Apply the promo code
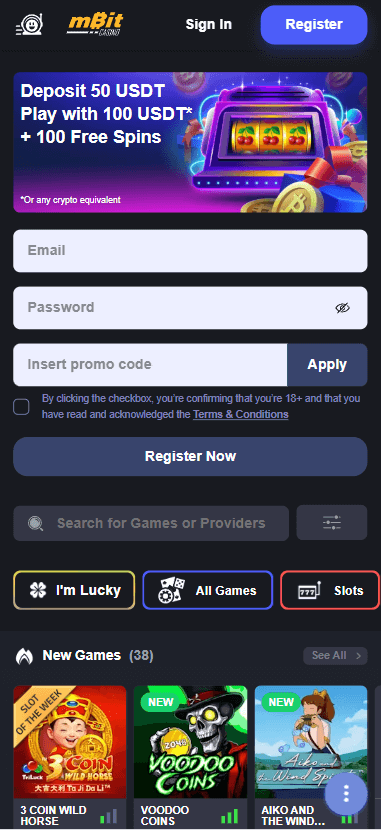381x830 pixels. click(x=327, y=365)
